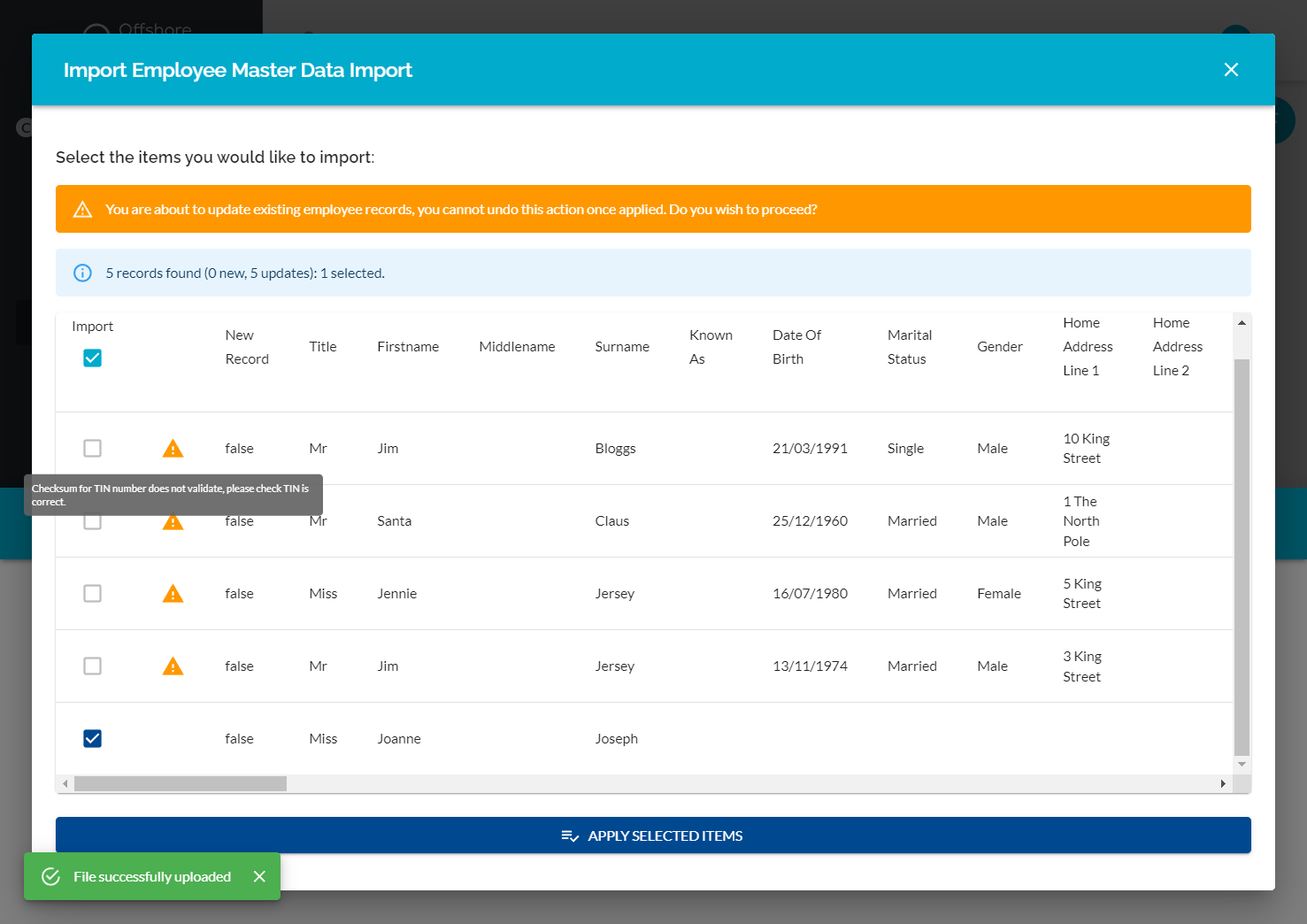Viewport: 1307px width, 924px height.
Task: Uncheck the import box for Joanne Joseph
Action: [x=92, y=738]
